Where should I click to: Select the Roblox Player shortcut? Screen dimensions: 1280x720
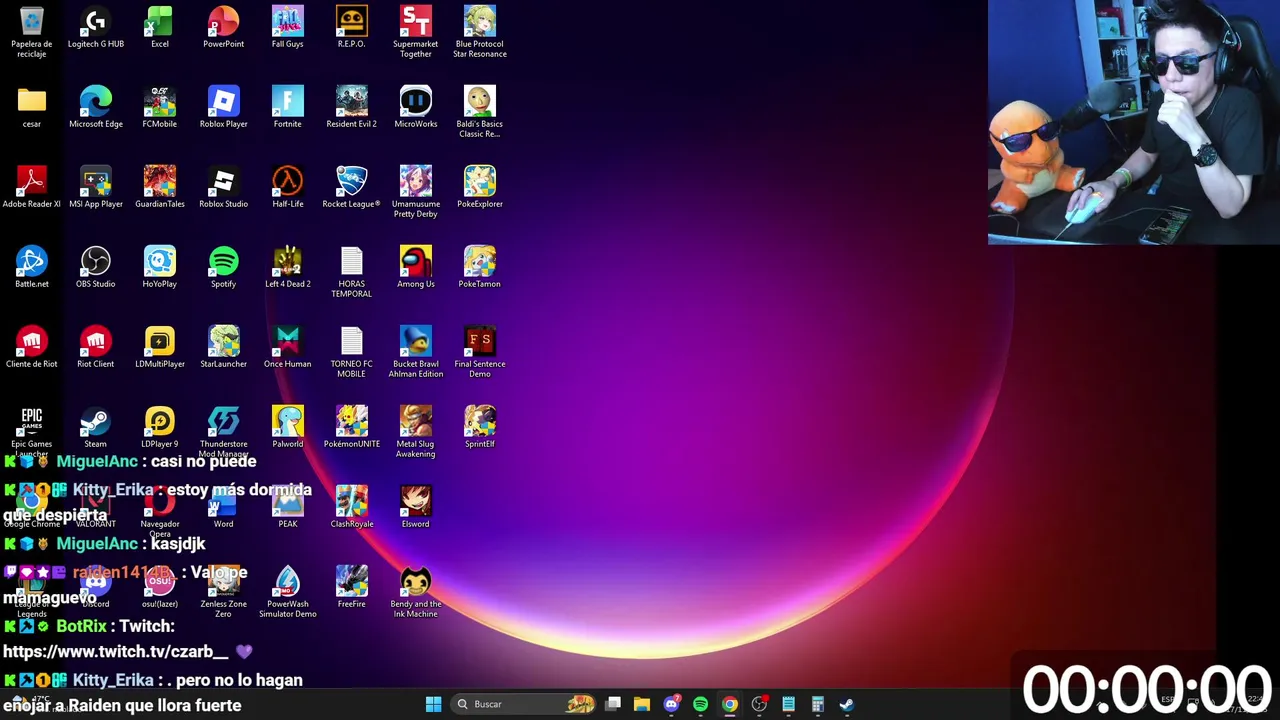tap(223, 108)
